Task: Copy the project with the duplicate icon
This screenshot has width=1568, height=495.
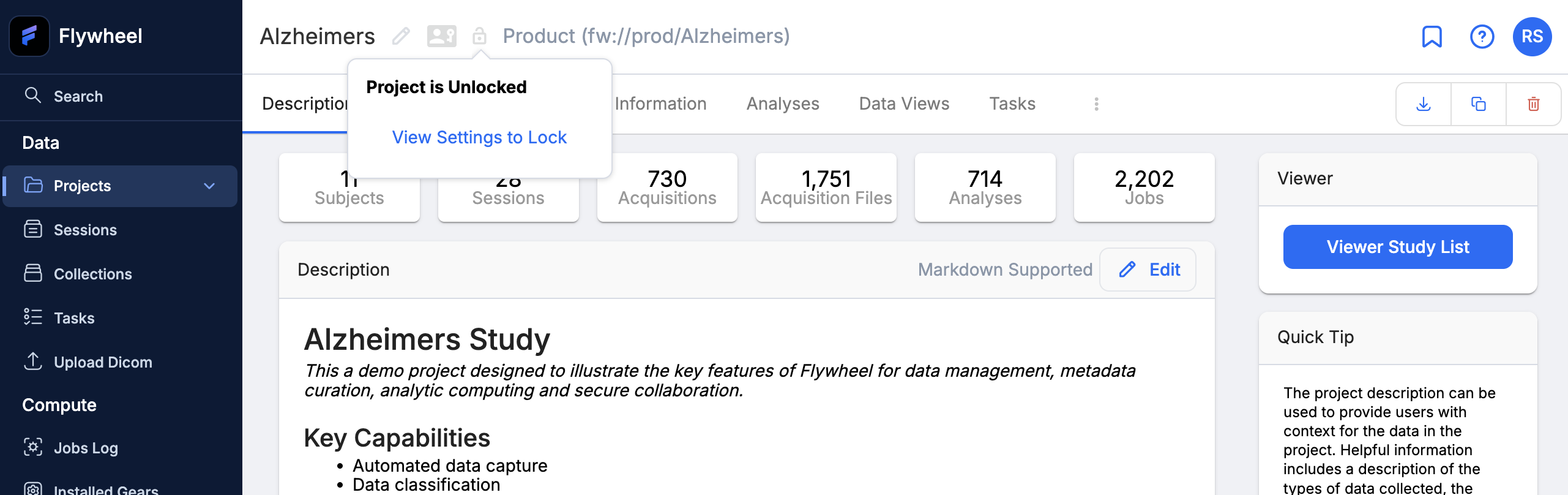Action: point(1479,104)
